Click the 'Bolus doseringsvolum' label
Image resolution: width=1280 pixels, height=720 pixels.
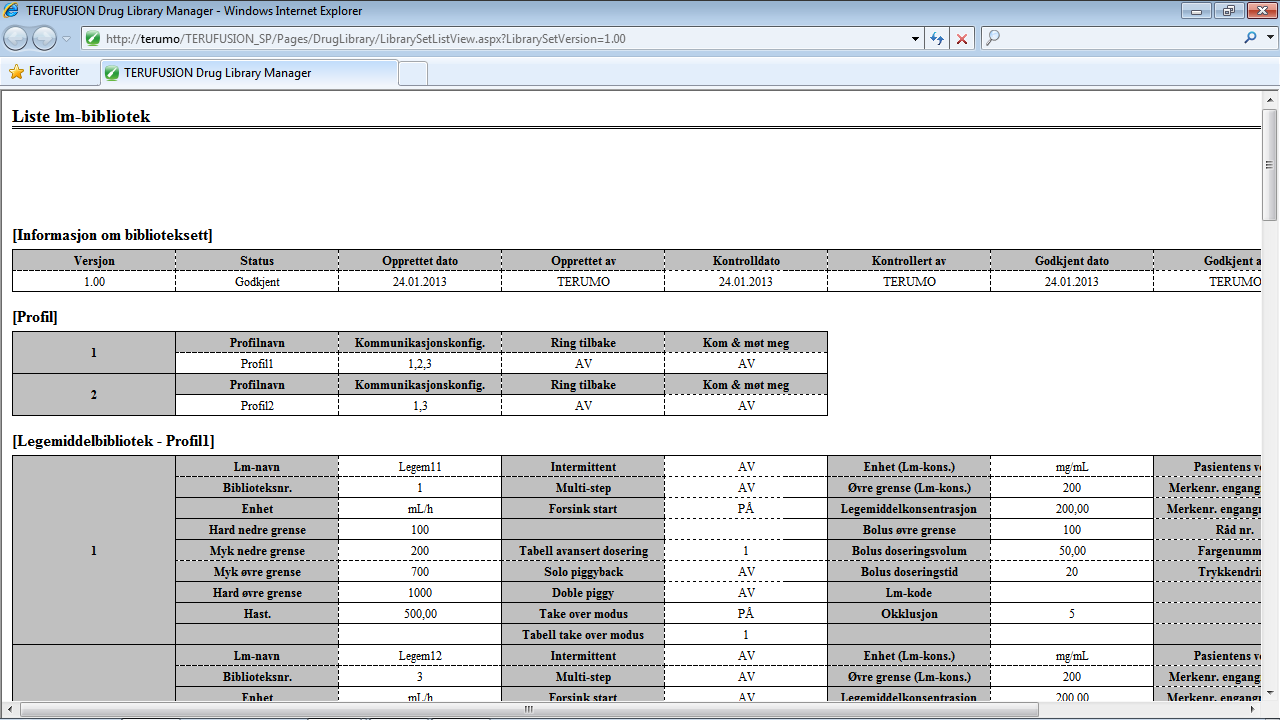909,551
